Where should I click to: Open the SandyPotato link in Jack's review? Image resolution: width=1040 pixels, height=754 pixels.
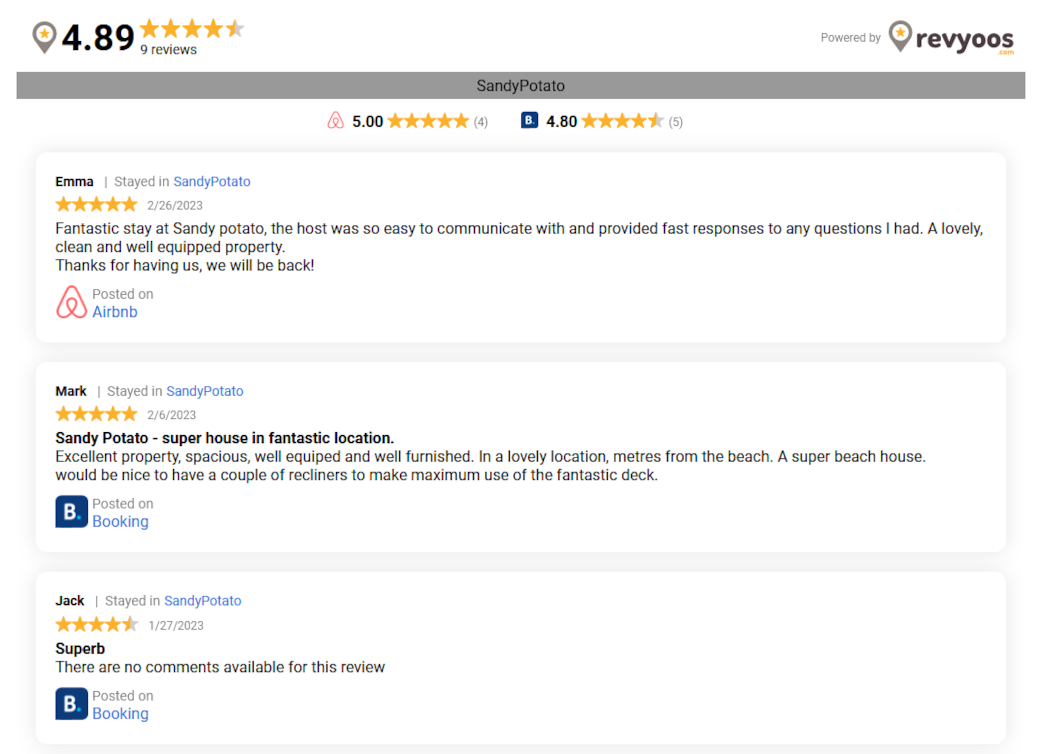tap(203, 601)
